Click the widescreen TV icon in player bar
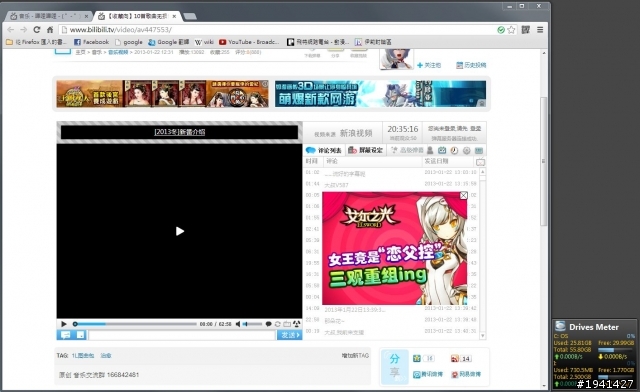The image size is (640, 392). (x=287, y=324)
